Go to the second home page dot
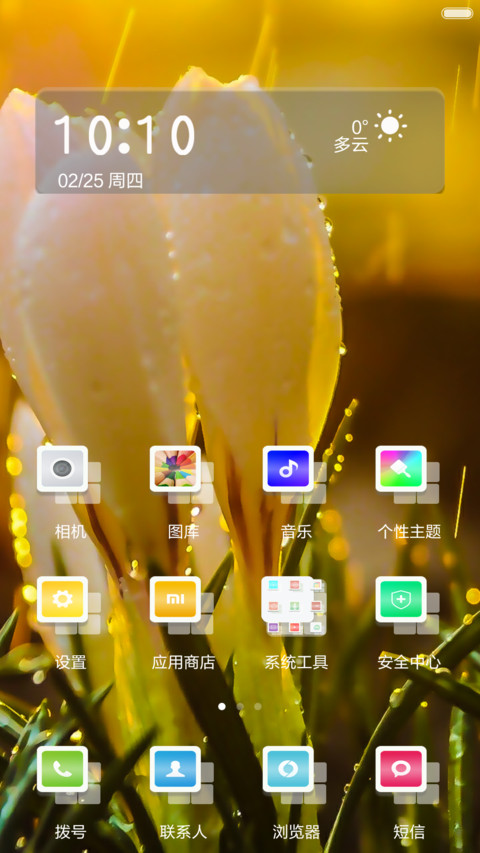 (x=240, y=707)
